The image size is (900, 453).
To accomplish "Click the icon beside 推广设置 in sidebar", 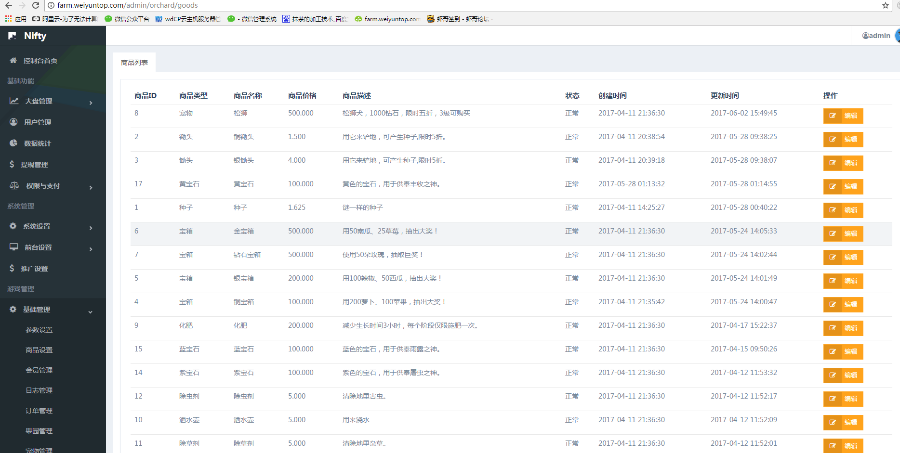I will coord(13,268).
